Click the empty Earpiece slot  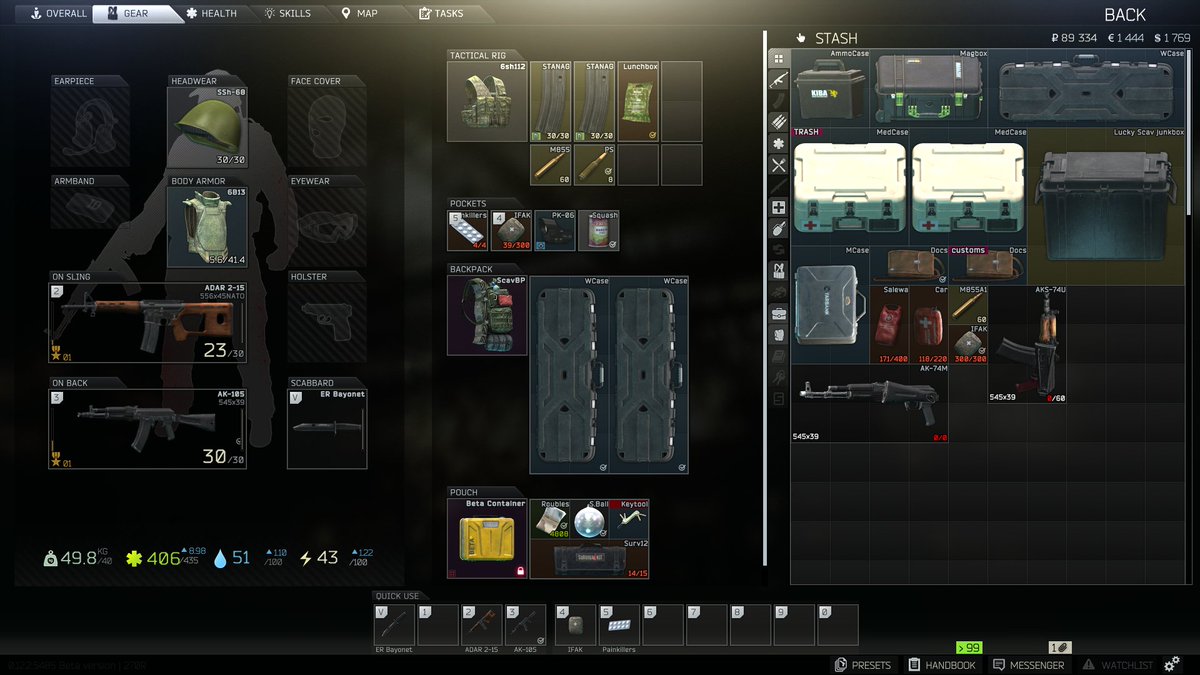click(x=90, y=126)
